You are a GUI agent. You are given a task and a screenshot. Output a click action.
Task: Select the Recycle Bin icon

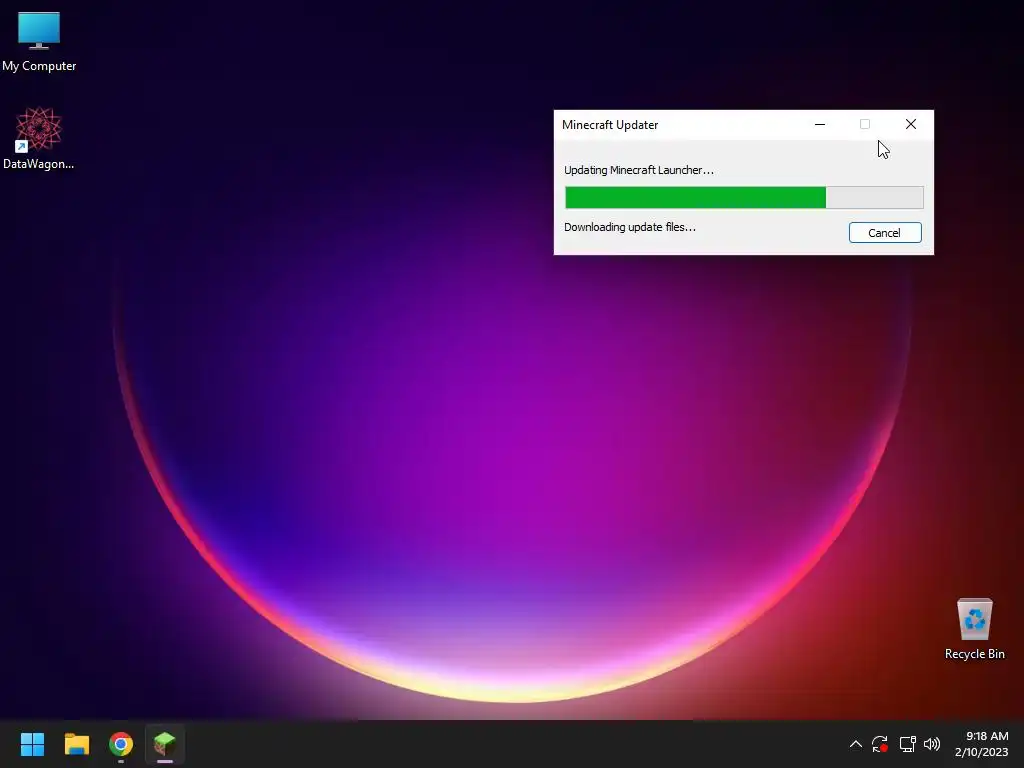(974, 629)
